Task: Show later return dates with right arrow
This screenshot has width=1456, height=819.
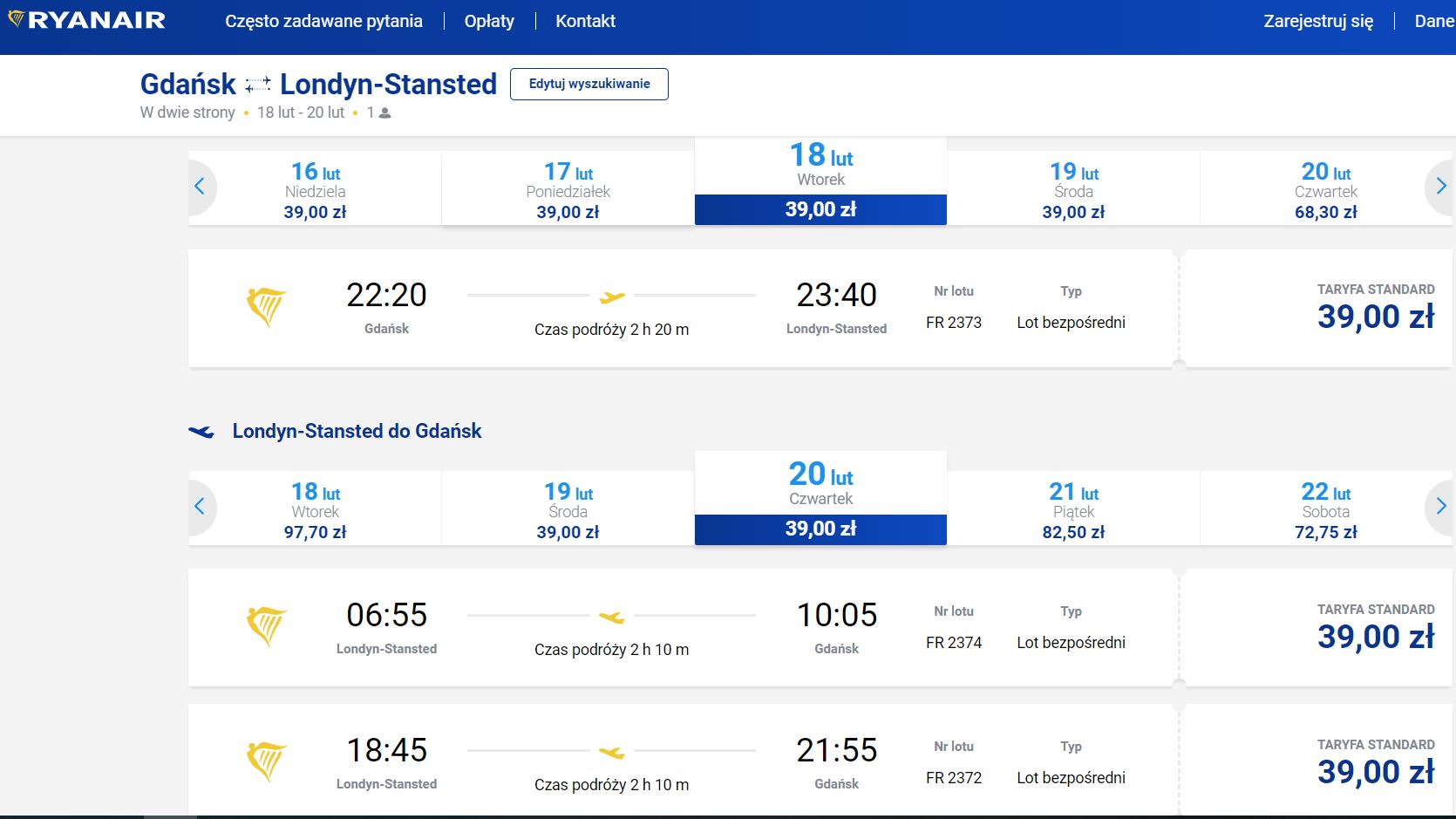Action: click(1440, 507)
